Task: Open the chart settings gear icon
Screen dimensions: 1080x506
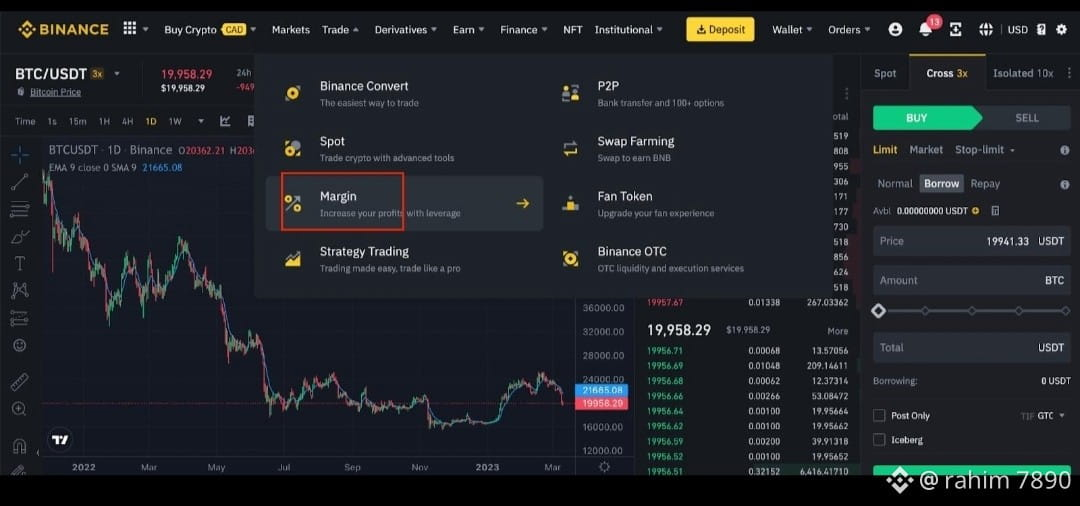Action: pos(604,466)
